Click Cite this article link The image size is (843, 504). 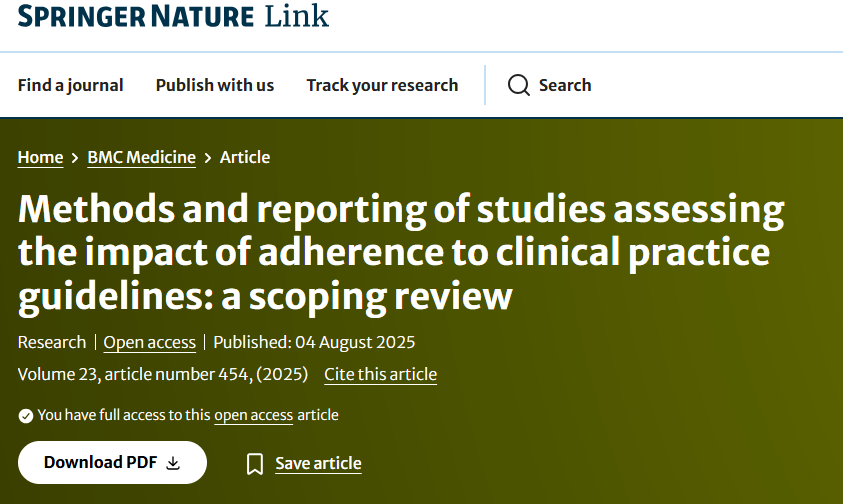click(x=380, y=374)
